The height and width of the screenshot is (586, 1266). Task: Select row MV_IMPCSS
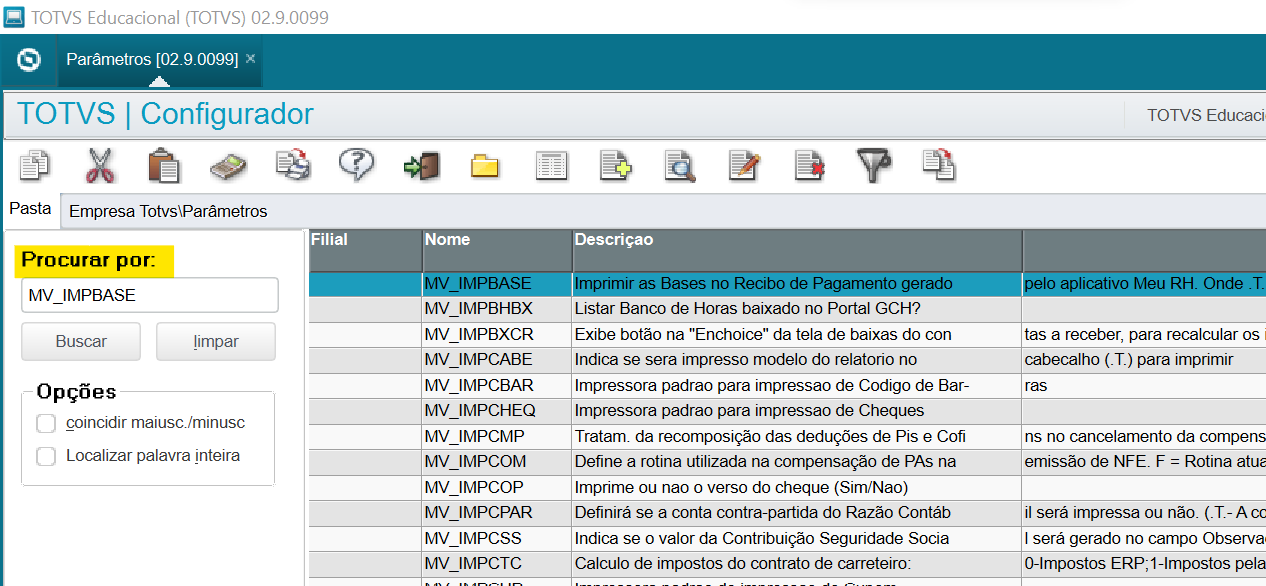[x=787, y=538]
